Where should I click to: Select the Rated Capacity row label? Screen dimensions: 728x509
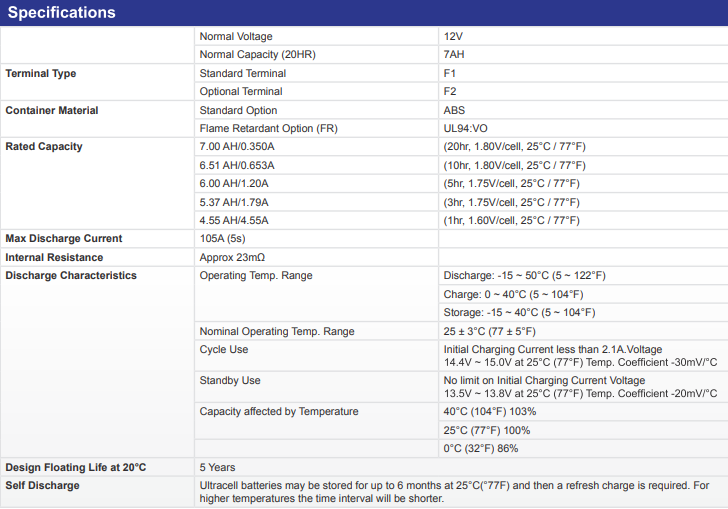click(x=44, y=147)
